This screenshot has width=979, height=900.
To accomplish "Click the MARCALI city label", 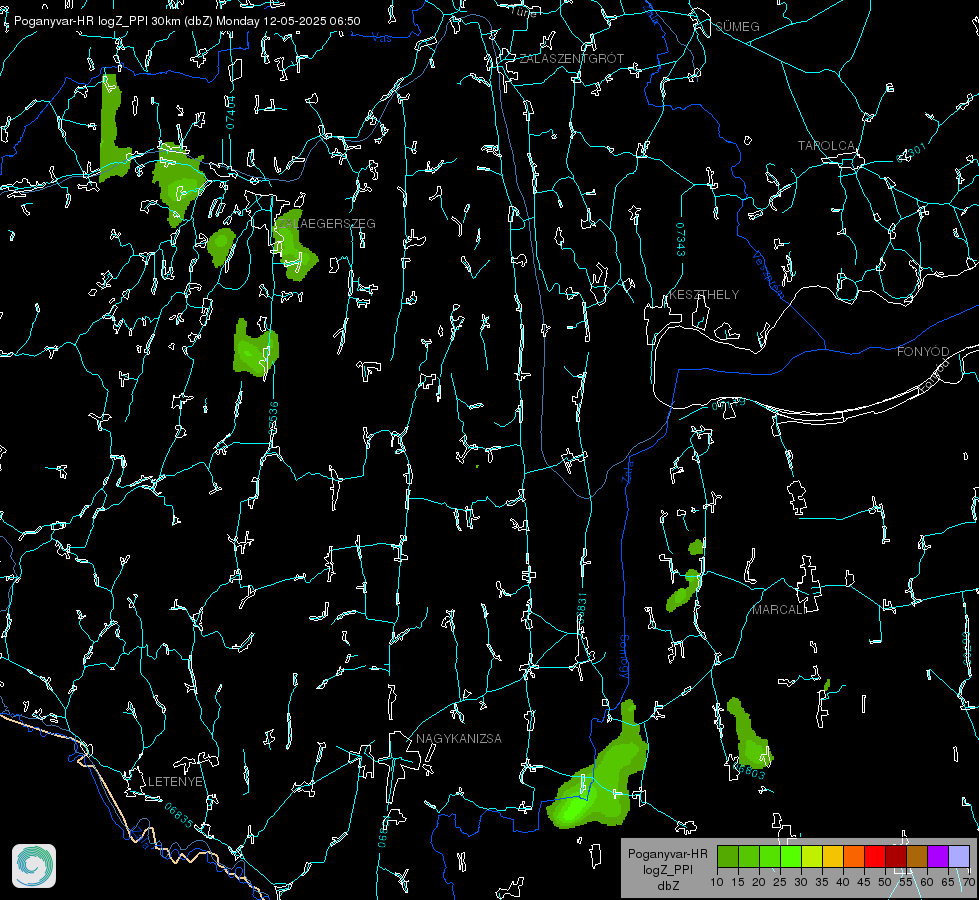I will click(779, 610).
